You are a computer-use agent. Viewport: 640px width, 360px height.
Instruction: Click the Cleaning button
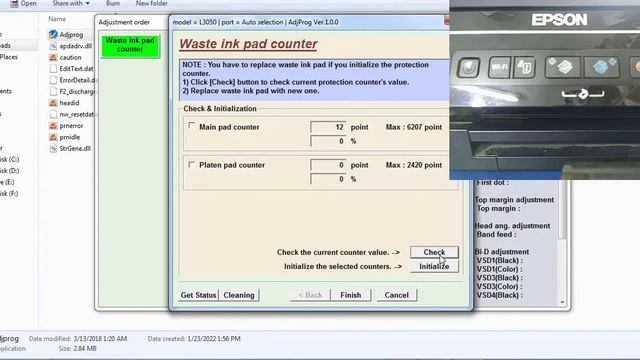(239, 295)
